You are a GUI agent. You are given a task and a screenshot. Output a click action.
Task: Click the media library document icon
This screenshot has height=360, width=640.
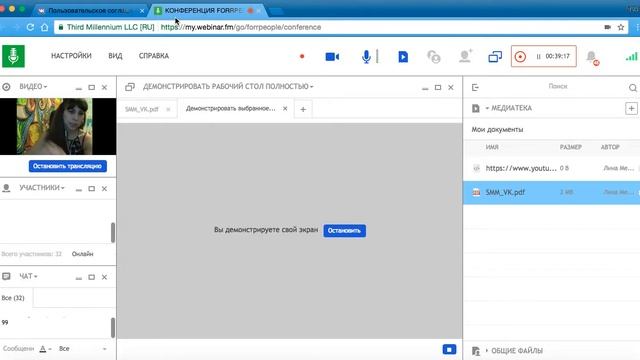[476, 109]
